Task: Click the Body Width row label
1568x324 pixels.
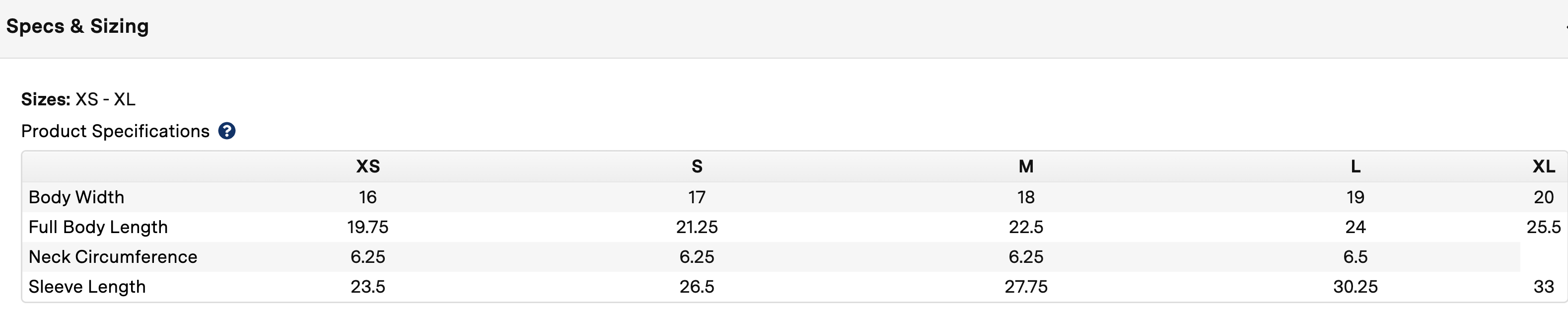Action: [x=76, y=197]
